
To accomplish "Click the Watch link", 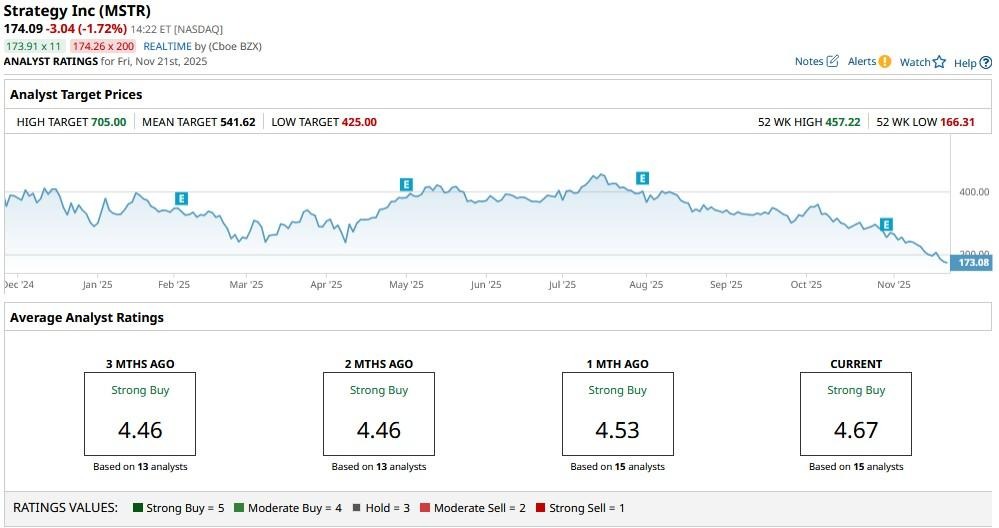I will click(915, 62).
